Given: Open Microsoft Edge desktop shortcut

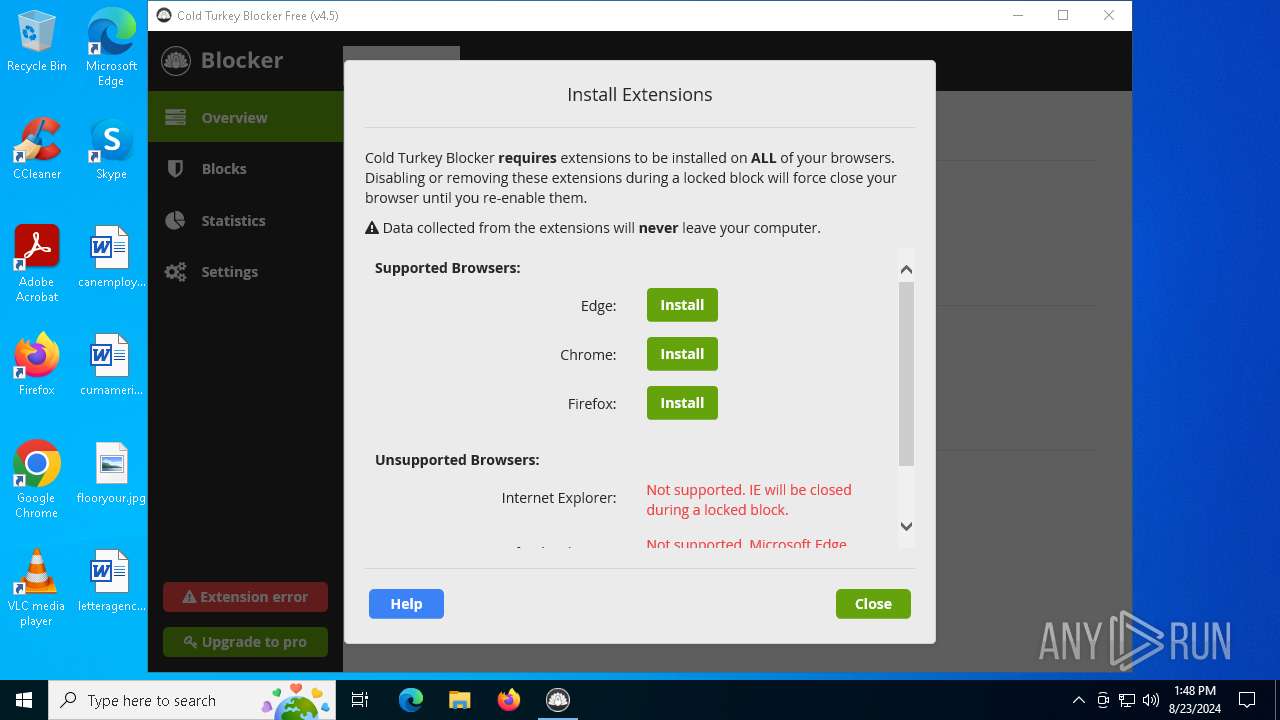Looking at the screenshot, I should coord(111,47).
